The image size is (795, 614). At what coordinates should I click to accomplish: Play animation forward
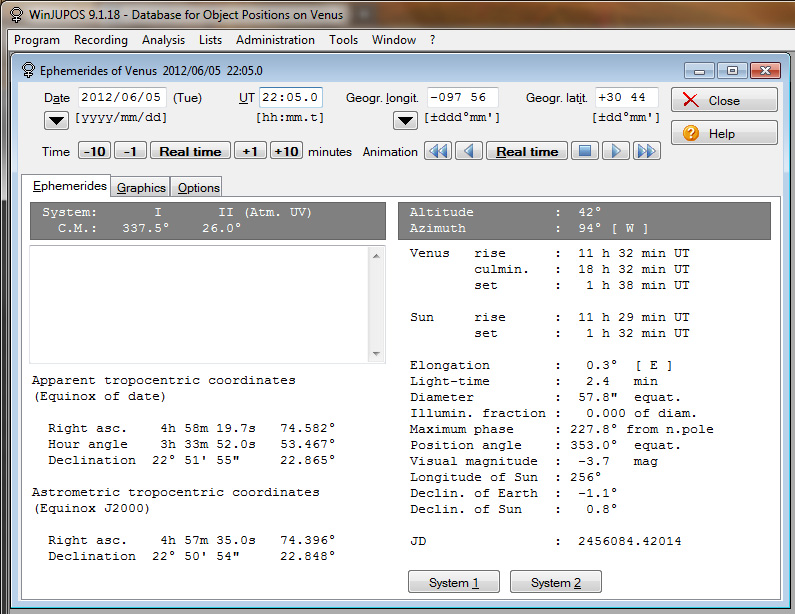(616, 151)
